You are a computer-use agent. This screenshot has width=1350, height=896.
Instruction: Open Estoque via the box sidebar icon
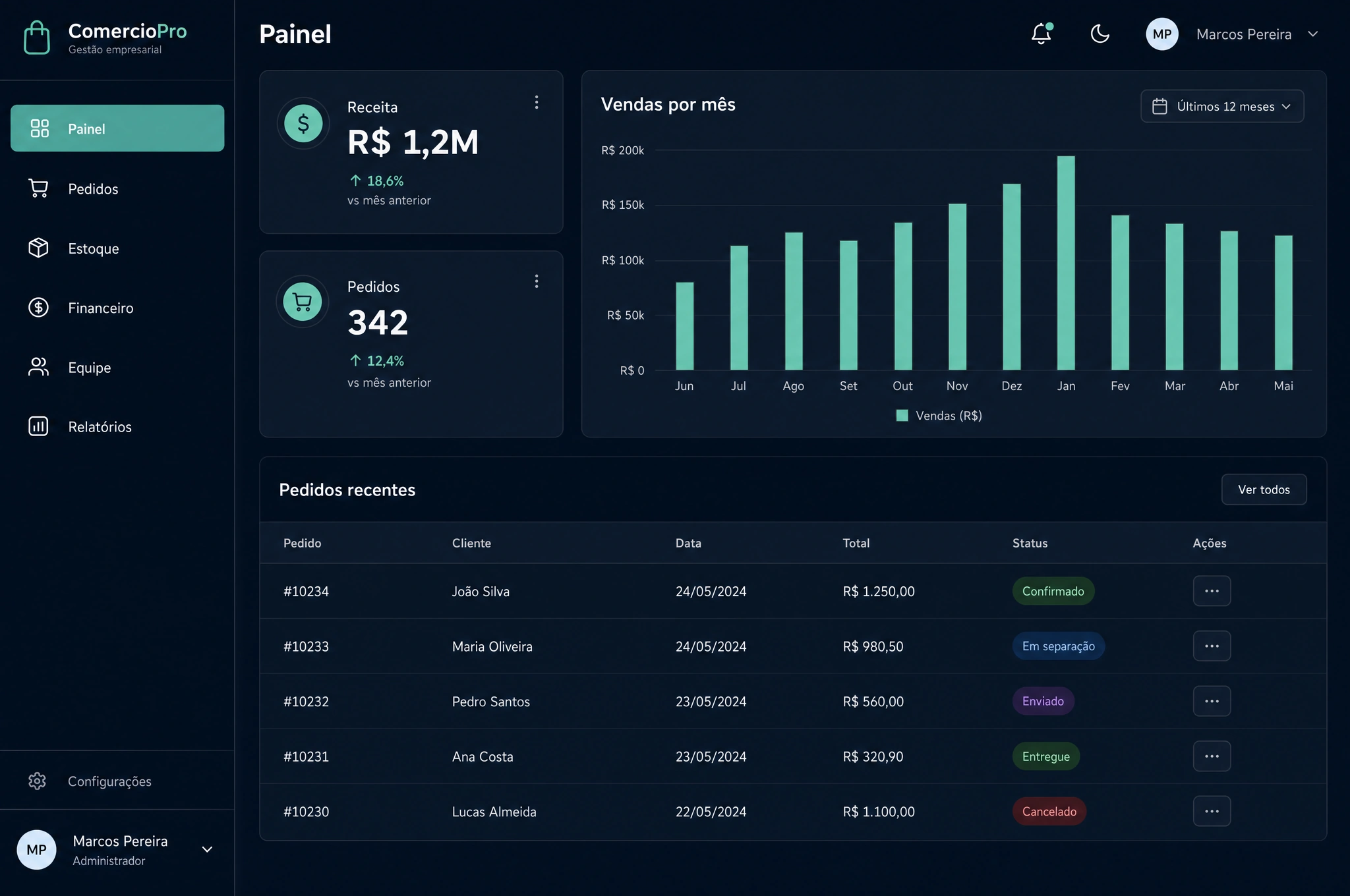pos(38,248)
